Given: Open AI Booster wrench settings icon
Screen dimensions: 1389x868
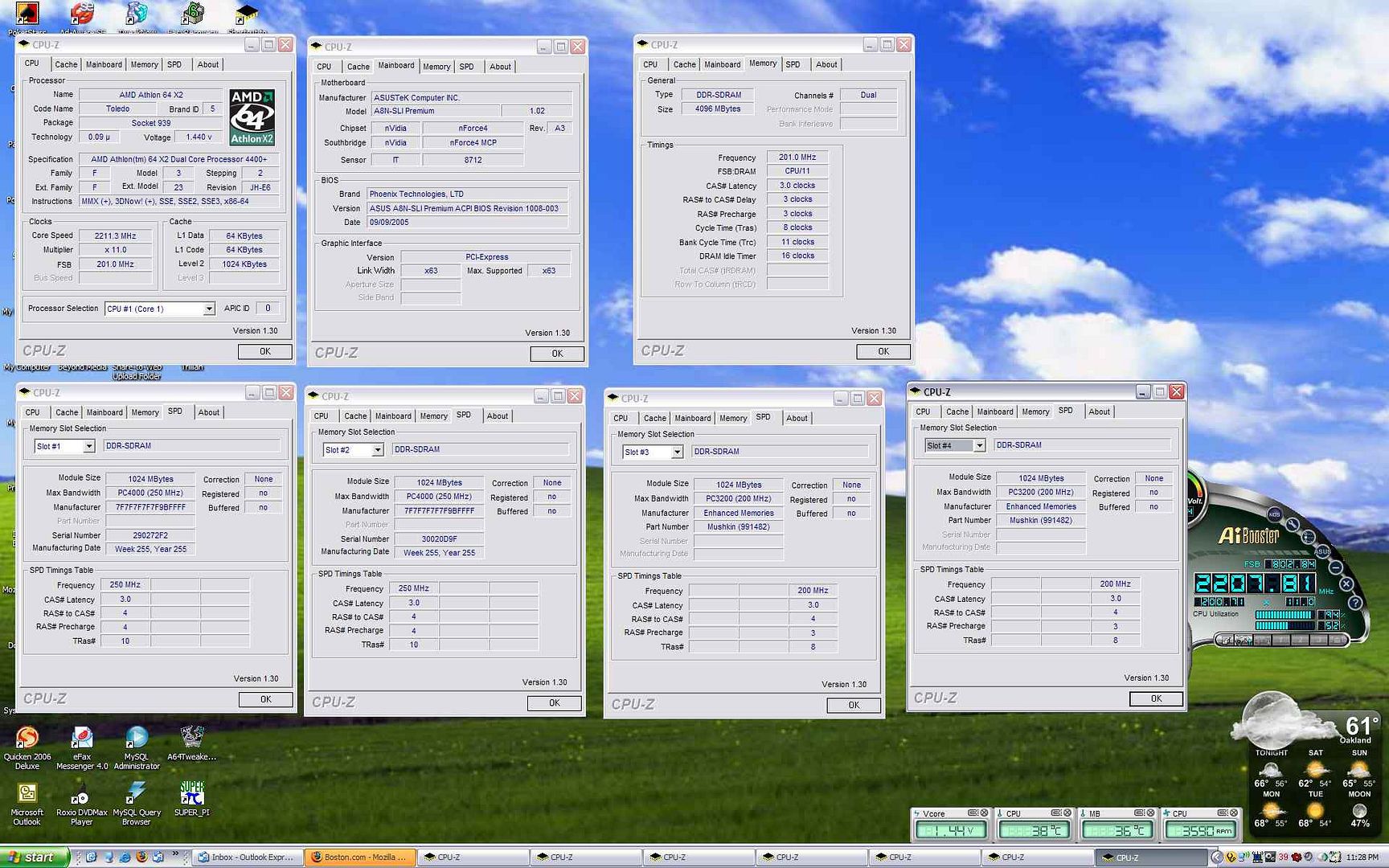Looking at the screenshot, I should (1293, 525).
